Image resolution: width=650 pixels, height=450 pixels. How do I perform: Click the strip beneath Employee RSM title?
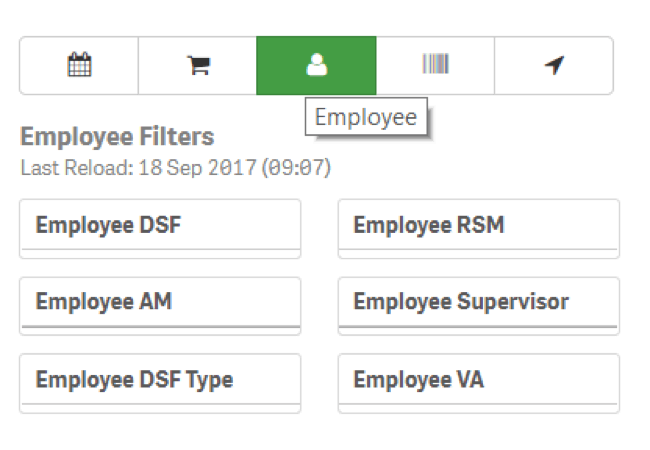(x=478, y=253)
